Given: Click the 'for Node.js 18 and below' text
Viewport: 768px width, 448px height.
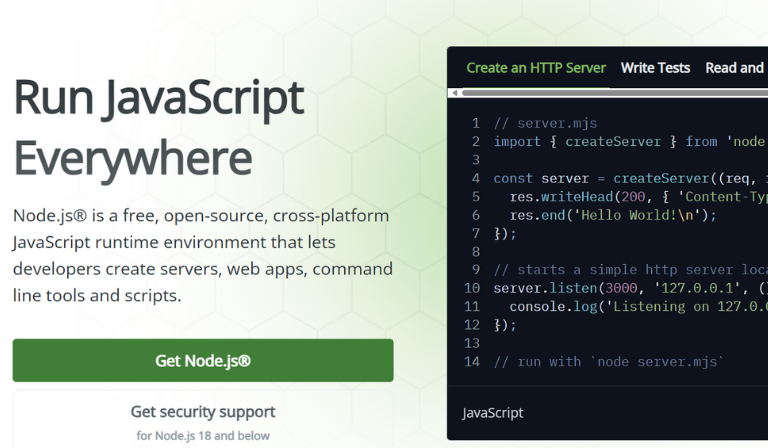Looking at the screenshot, I should click(x=203, y=435).
